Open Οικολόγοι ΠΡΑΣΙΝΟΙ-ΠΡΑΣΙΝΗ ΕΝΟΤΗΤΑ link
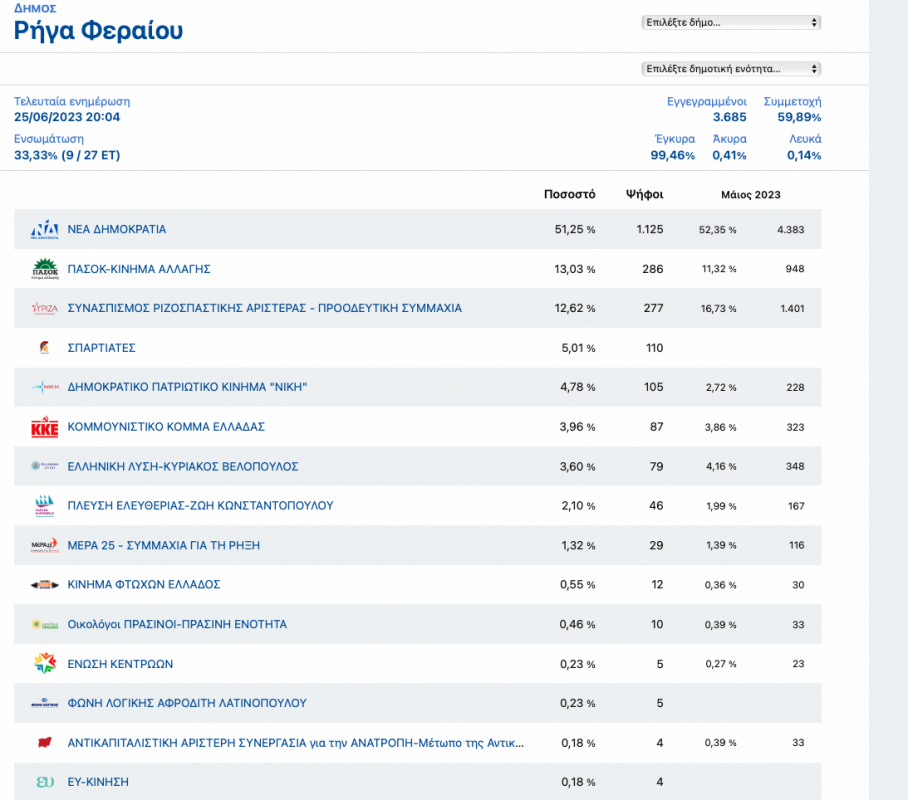The width and height of the screenshot is (908, 800). tap(177, 624)
